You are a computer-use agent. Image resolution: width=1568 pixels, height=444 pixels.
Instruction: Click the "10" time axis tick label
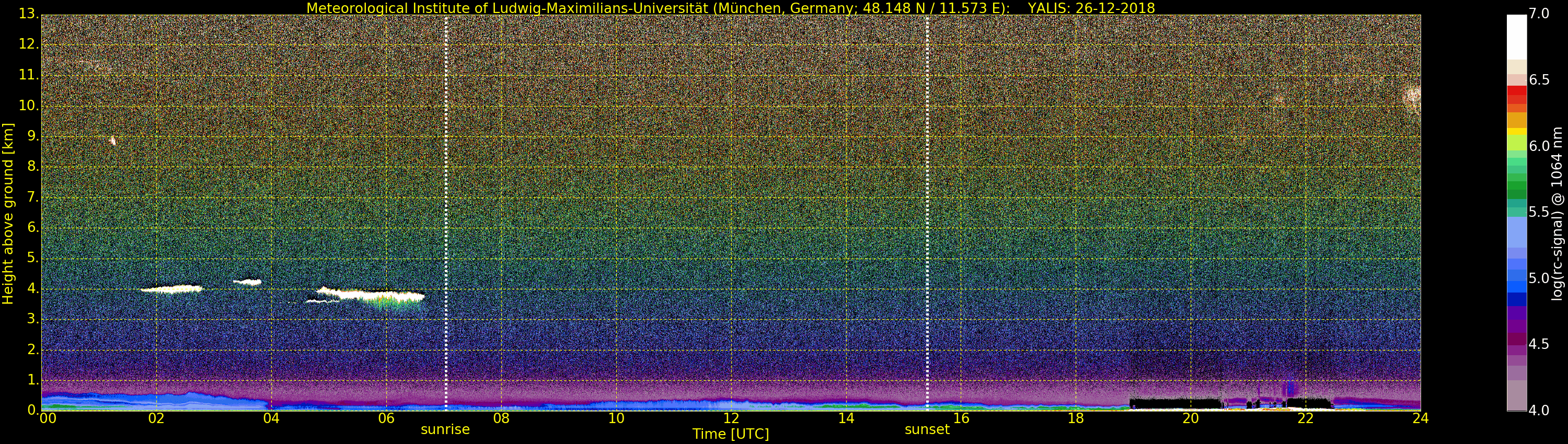(x=616, y=418)
